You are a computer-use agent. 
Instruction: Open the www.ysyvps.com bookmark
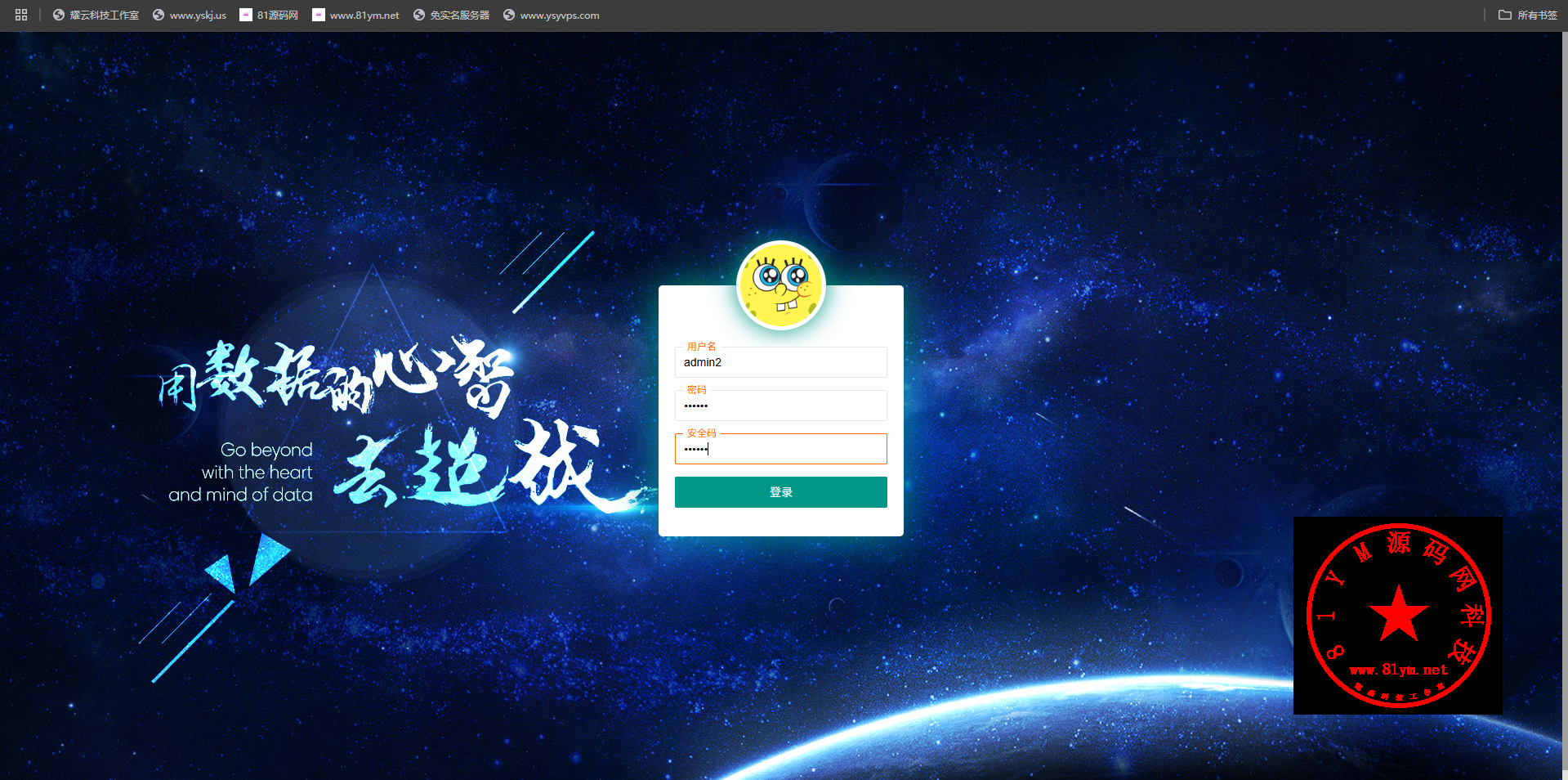pyautogui.click(x=552, y=15)
